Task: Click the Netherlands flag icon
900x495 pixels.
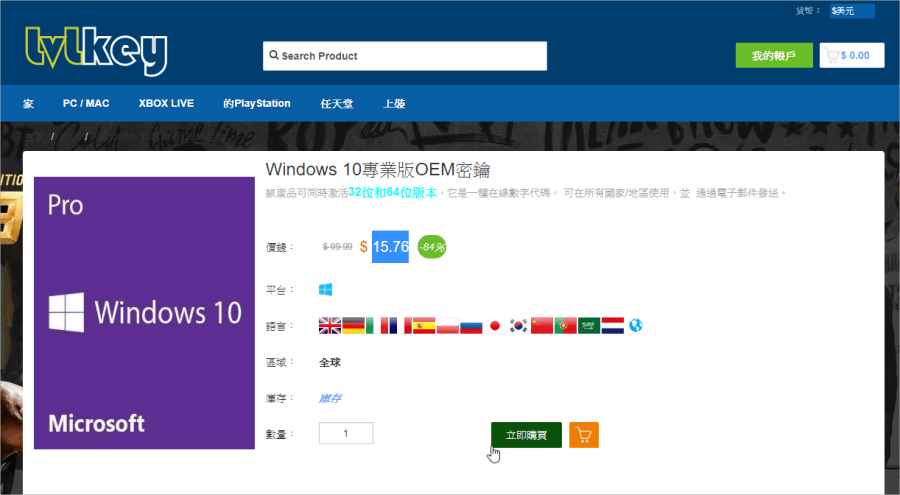Action: click(x=612, y=326)
